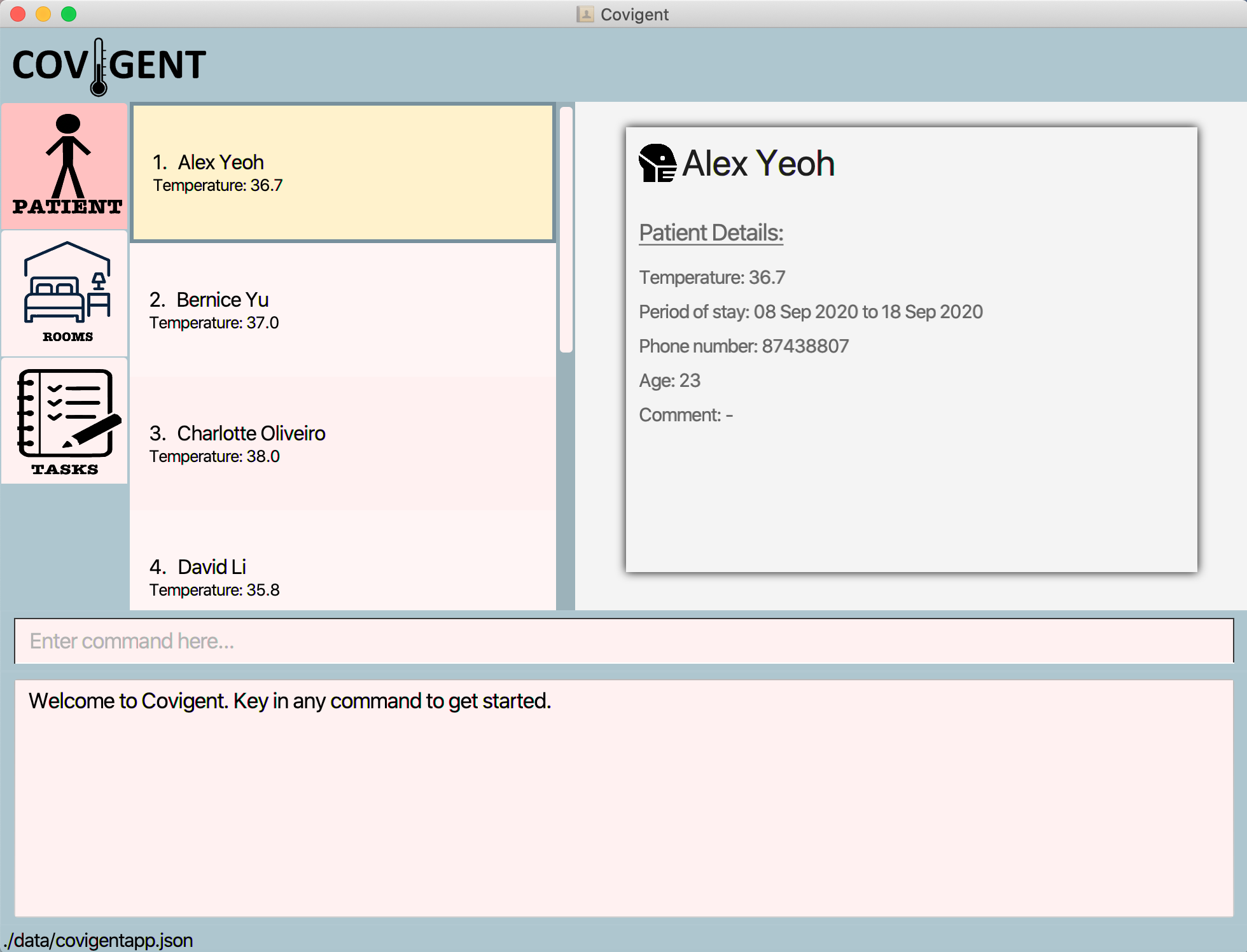
Task: Select patient 3 Charlotte Oliveiro
Action: tap(343, 444)
